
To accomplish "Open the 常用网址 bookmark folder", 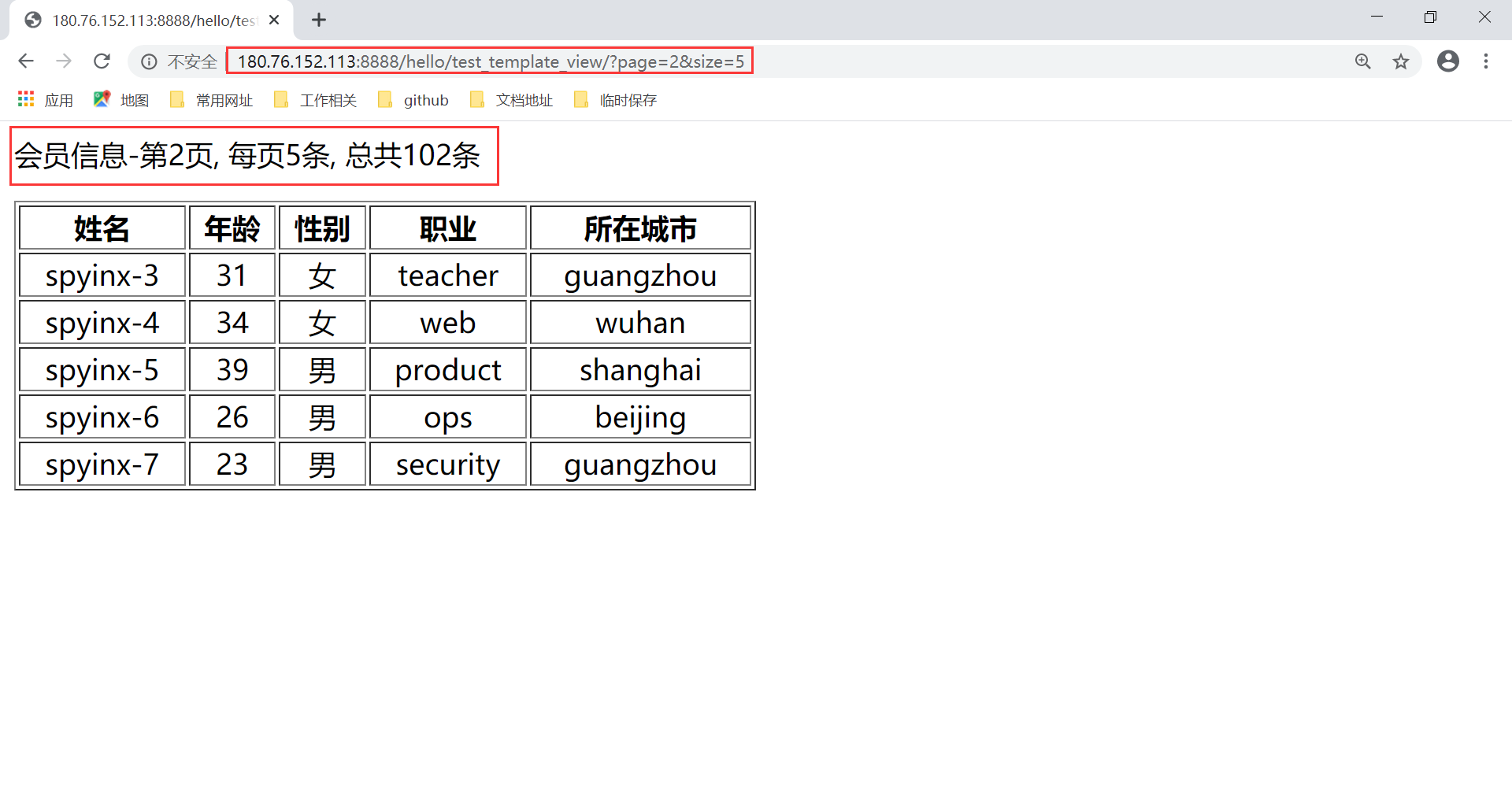I will [x=212, y=100].
